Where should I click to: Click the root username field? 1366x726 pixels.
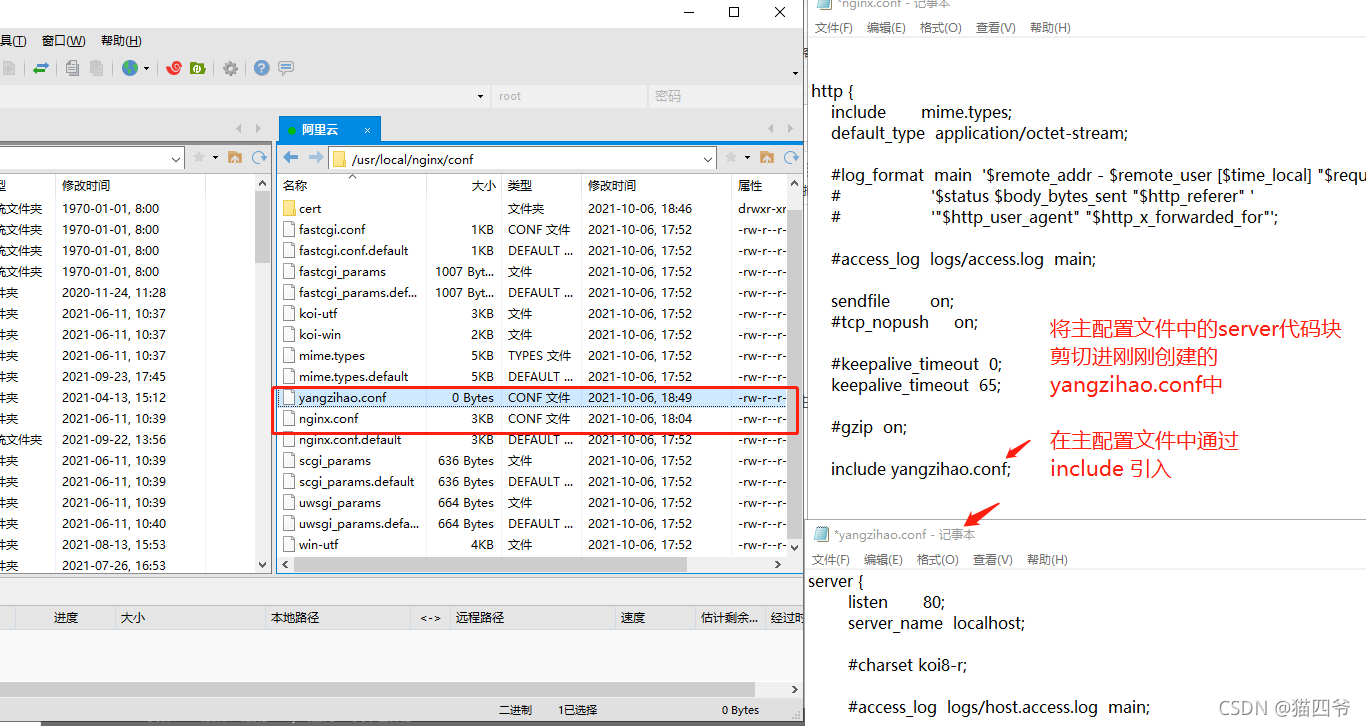567,96
